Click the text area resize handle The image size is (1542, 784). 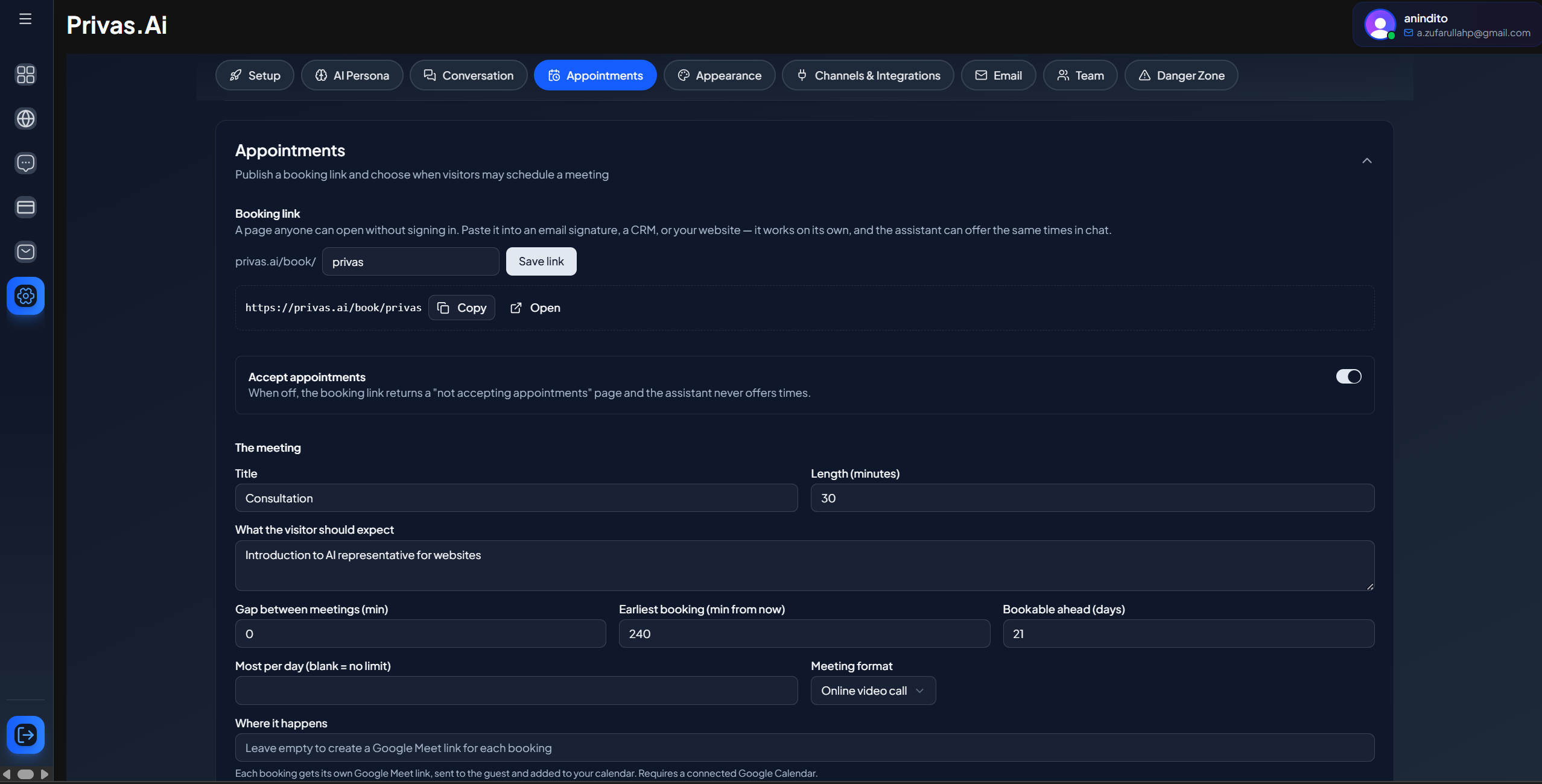coord(1370,586)
